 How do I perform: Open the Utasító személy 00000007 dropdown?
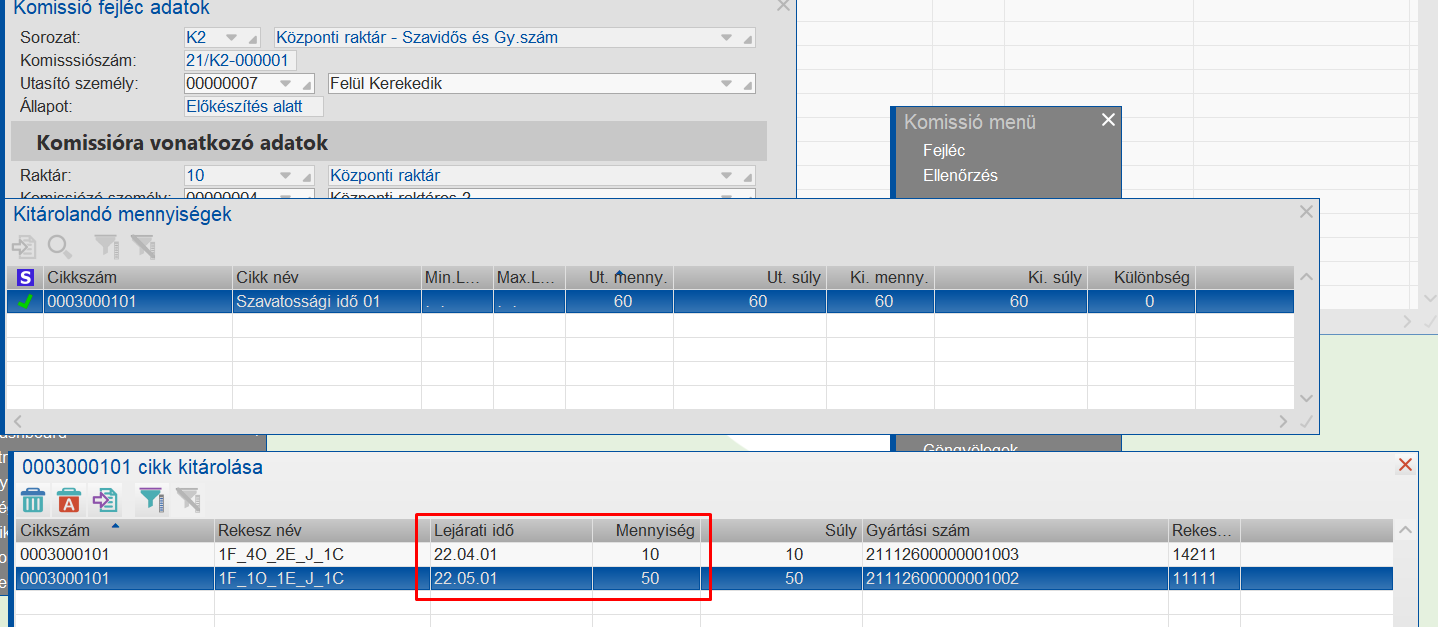point(286,83)
